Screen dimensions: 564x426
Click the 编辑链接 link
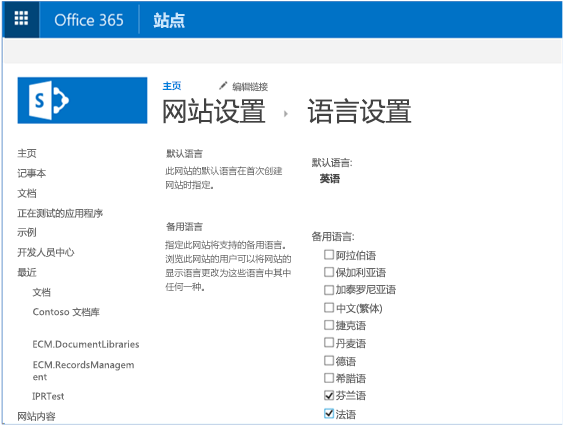point(250,86)
